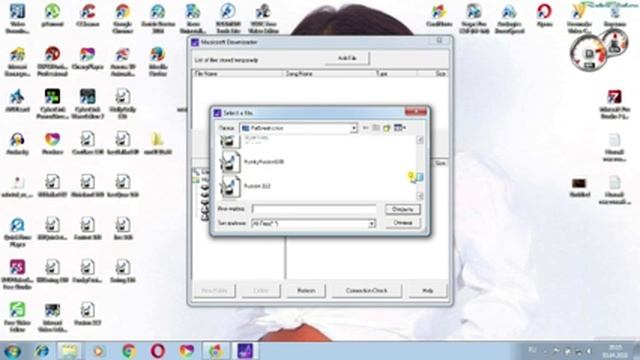Open the CyberLink WaveEditor desktop shortcut

point(87,104)
